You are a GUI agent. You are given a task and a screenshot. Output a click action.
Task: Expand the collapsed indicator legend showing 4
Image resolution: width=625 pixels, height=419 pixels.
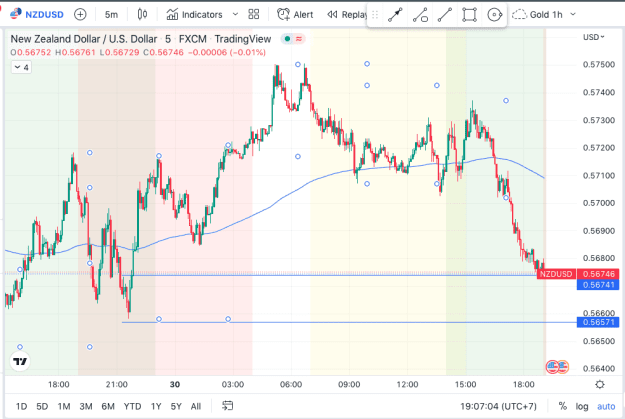click(21, 67)
